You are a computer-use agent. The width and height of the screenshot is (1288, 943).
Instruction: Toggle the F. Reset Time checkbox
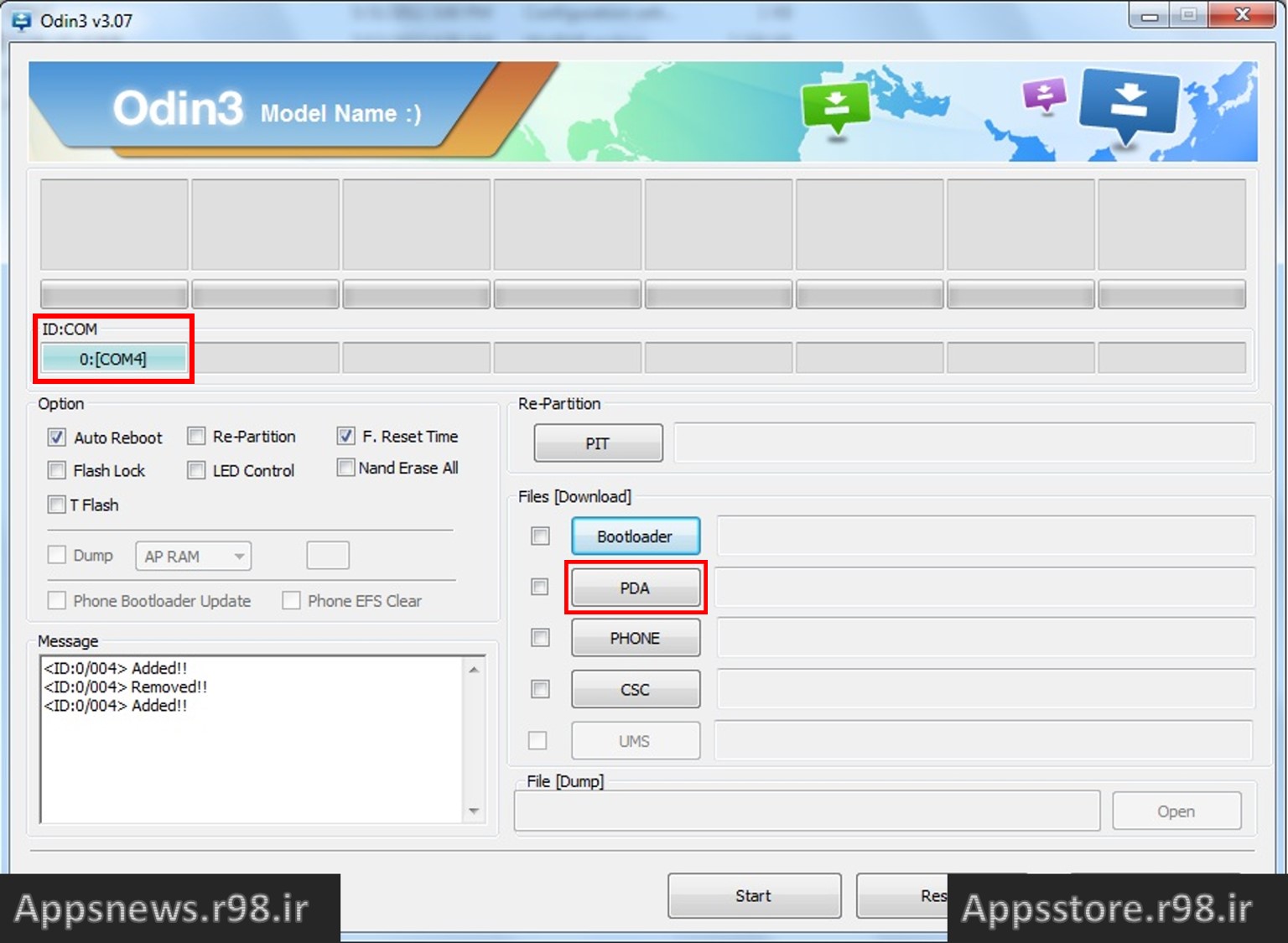(345, 436)
